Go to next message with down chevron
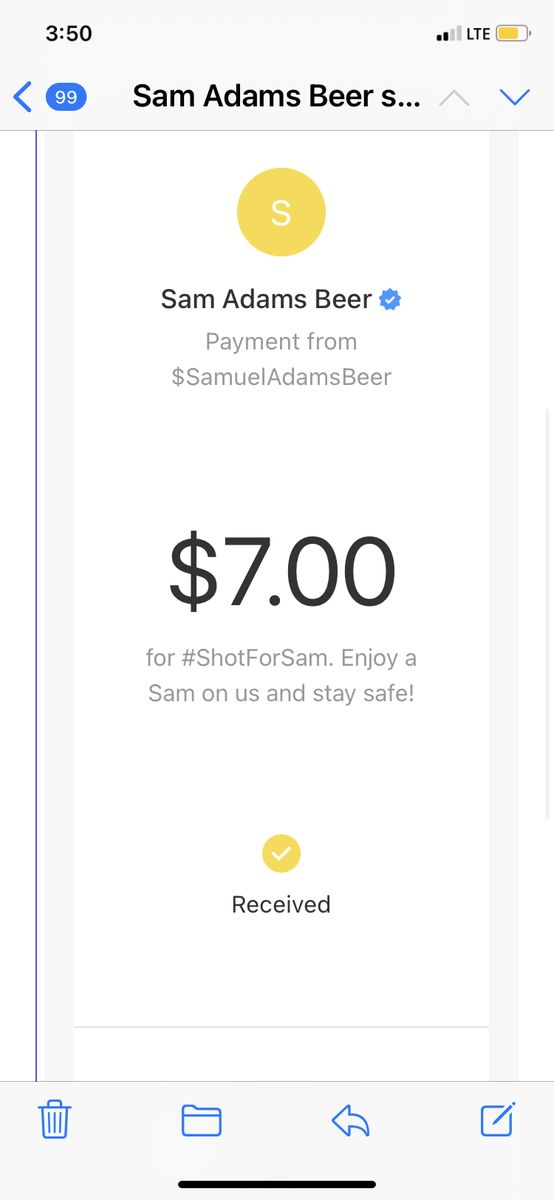 [x=514, y=97]
